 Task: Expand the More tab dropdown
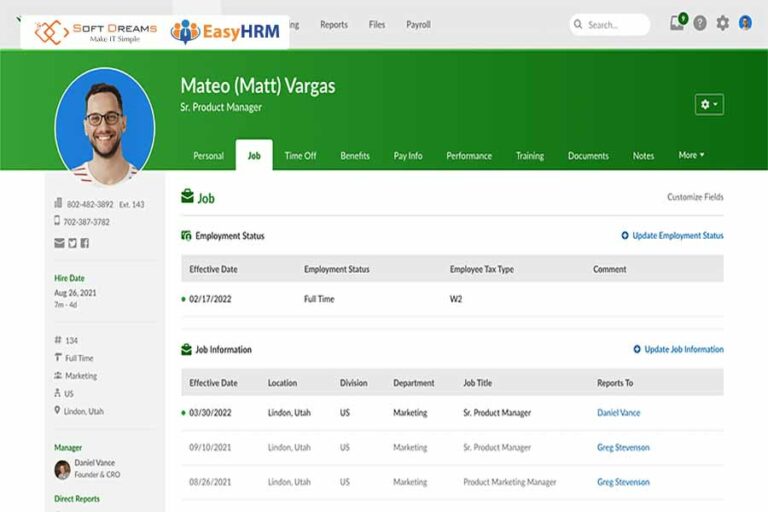click(x=691, y=155)
